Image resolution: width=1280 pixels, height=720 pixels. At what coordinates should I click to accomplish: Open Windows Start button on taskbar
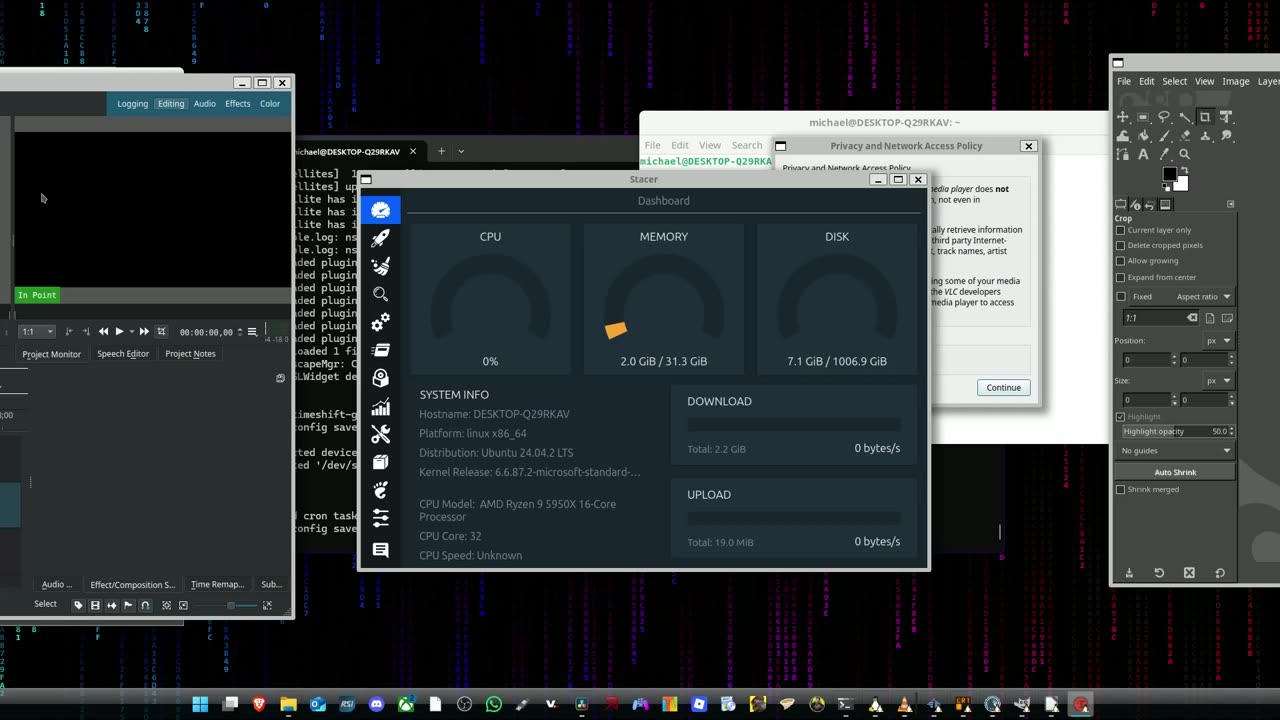199,704
